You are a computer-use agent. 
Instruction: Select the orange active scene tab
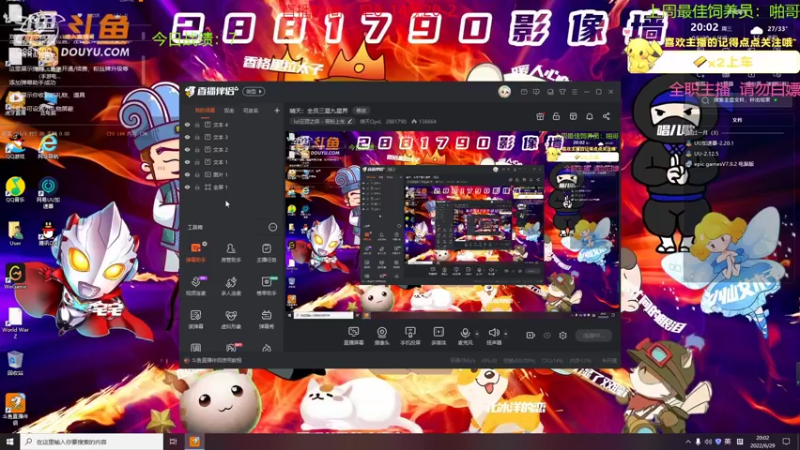click(x=205, y=110)
